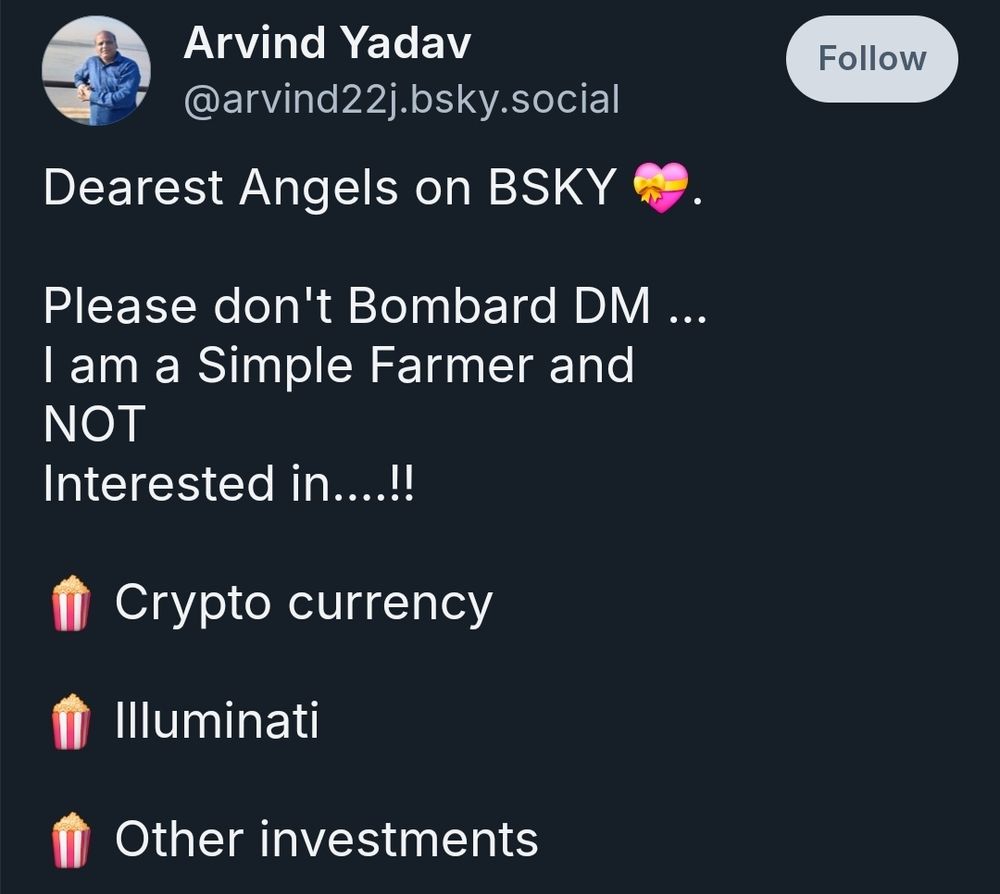
Task: Select the word BSKY in the post
Action: coord(552,187)
